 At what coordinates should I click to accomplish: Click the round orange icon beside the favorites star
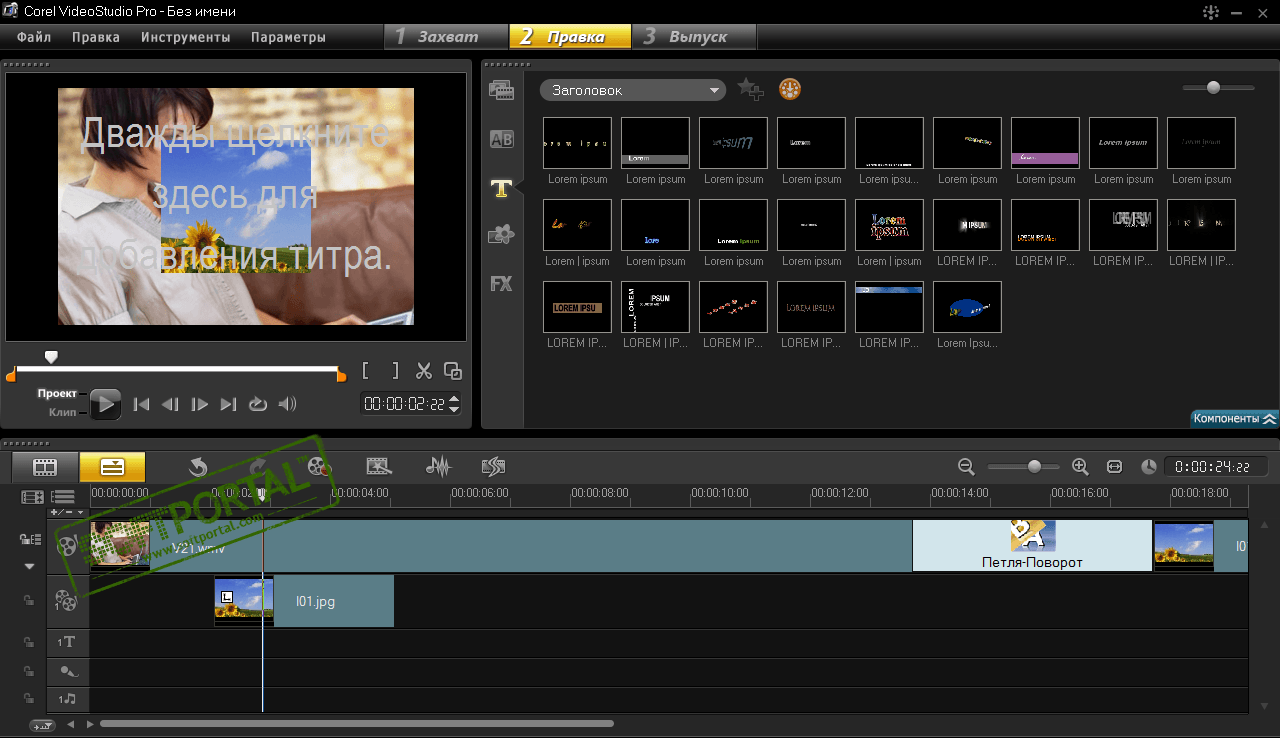click(790, 90)
